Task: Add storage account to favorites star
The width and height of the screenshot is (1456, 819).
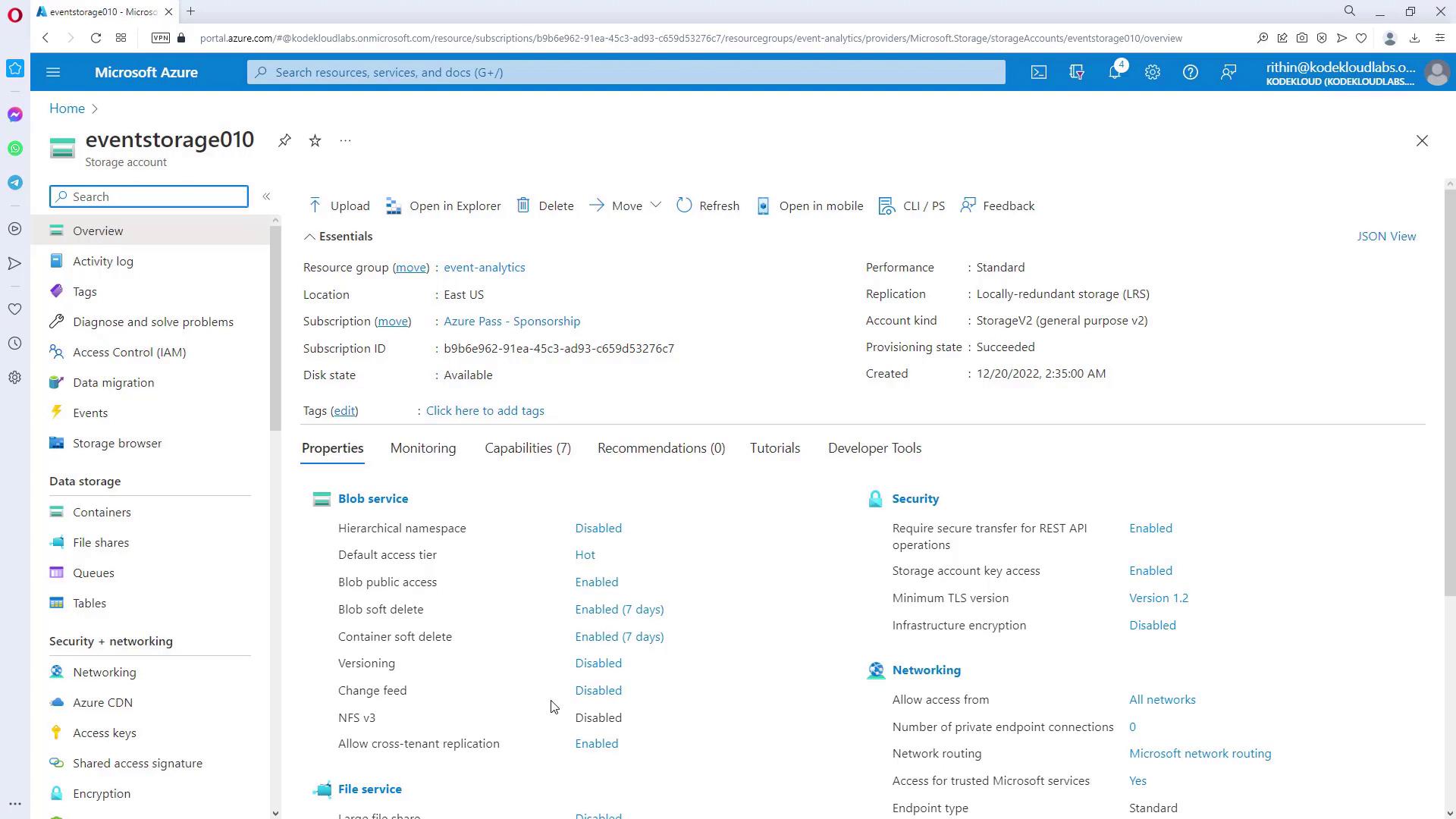Action: coord(315,140)
